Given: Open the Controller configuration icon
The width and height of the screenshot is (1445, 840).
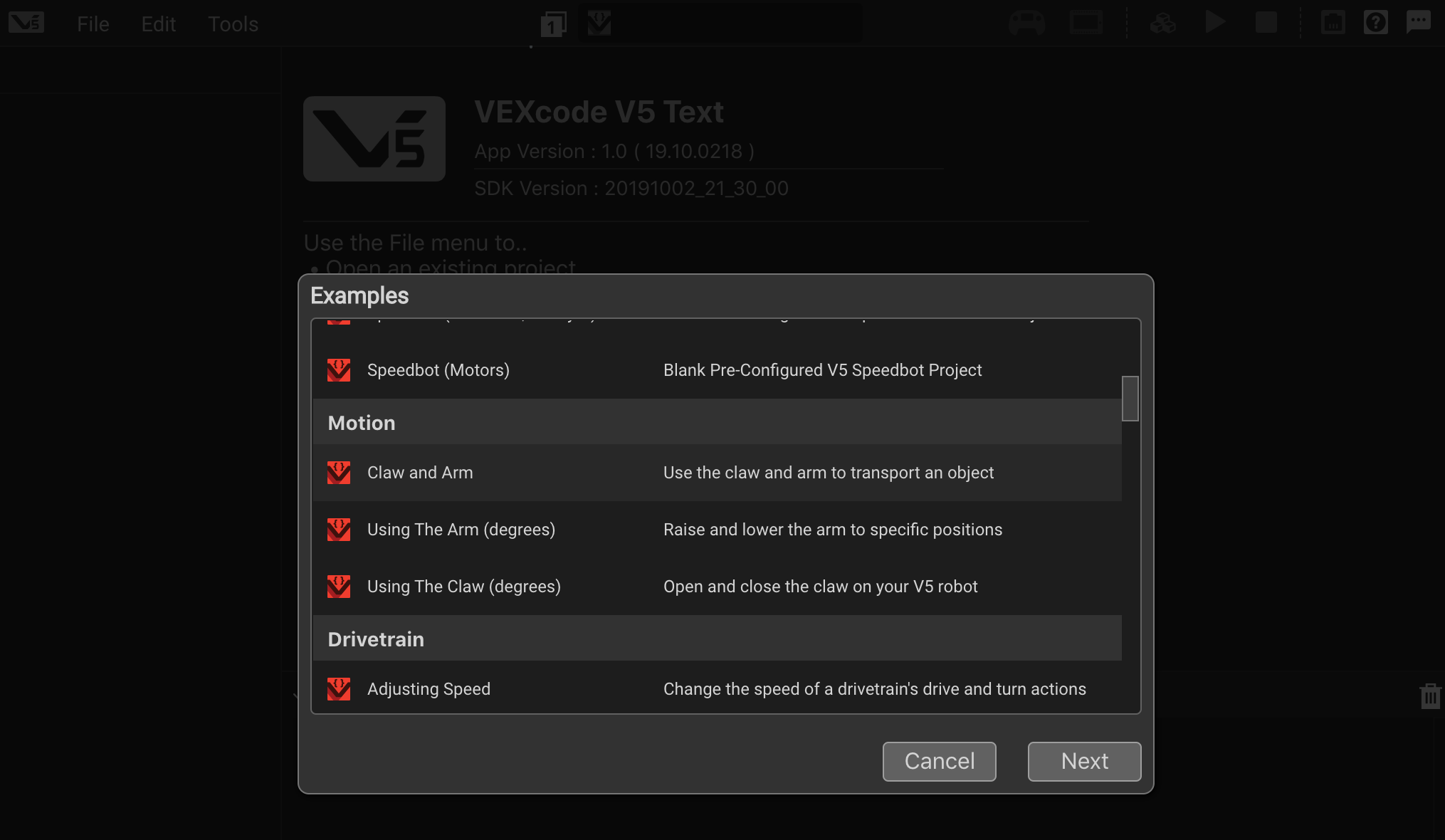Looking at the screenshot, I should click(1027, 22).
